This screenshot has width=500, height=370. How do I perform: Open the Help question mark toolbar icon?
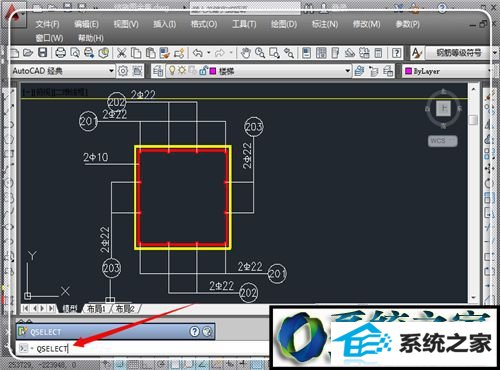click(x=396, y=53)
